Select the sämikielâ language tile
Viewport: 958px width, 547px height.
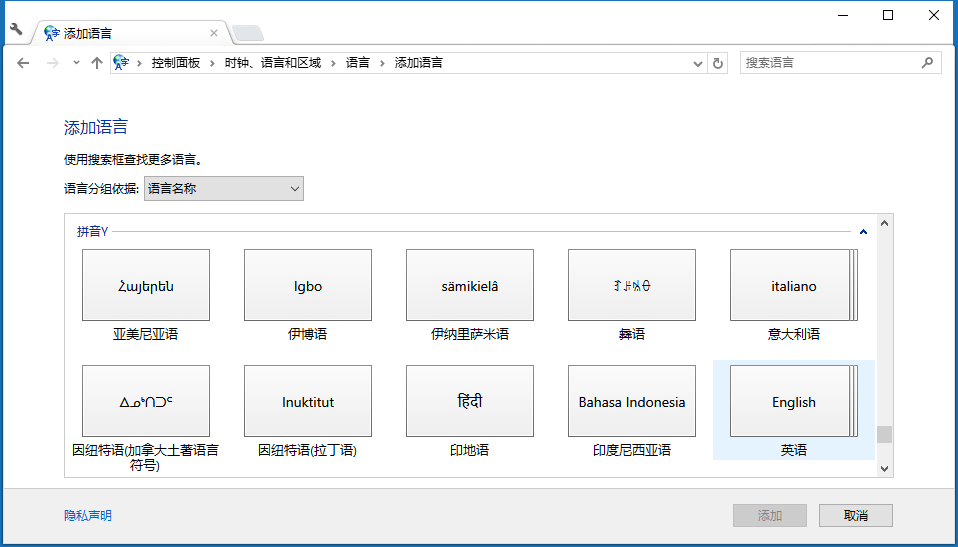point(470,285)
